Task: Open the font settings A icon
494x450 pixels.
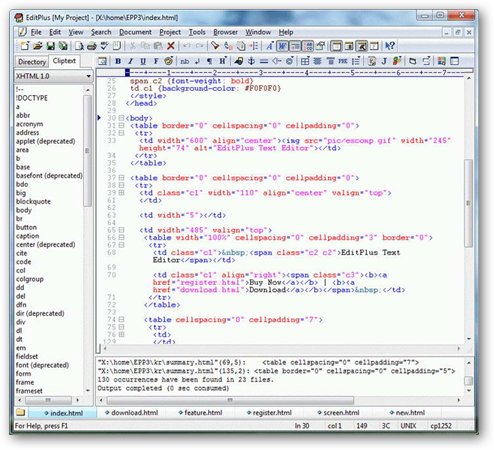Action: point(269,46)
